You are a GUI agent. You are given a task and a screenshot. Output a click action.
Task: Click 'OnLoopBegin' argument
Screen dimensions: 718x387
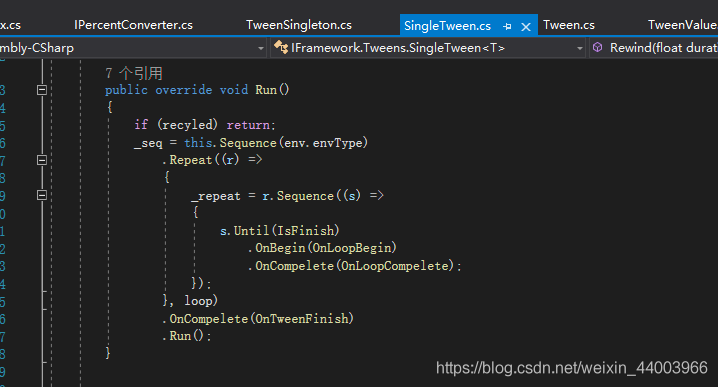coord(352,248)
